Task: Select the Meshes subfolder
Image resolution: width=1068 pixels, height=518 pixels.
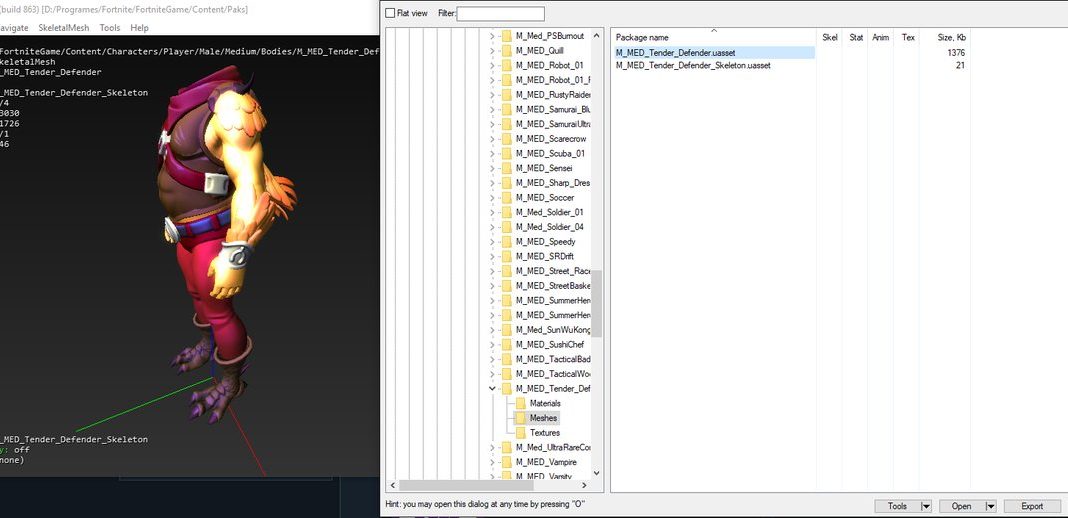Action: pos(543,418)
